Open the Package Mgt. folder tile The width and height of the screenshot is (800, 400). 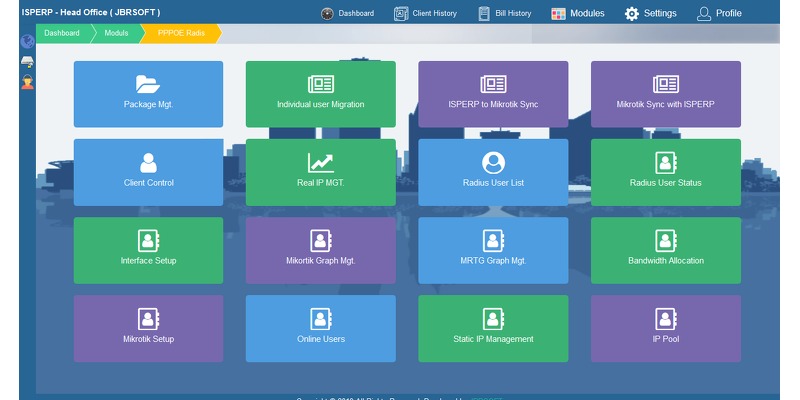pyautogui.click(x=148, y=93)
